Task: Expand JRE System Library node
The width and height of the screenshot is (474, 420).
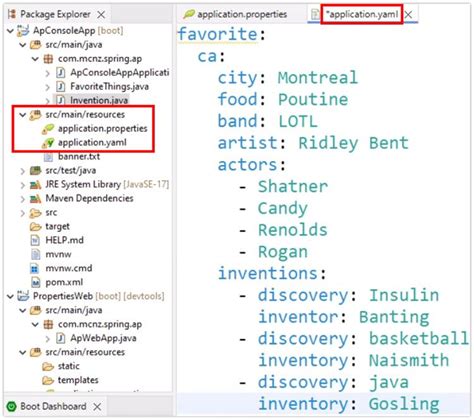Action: point(23,185)
